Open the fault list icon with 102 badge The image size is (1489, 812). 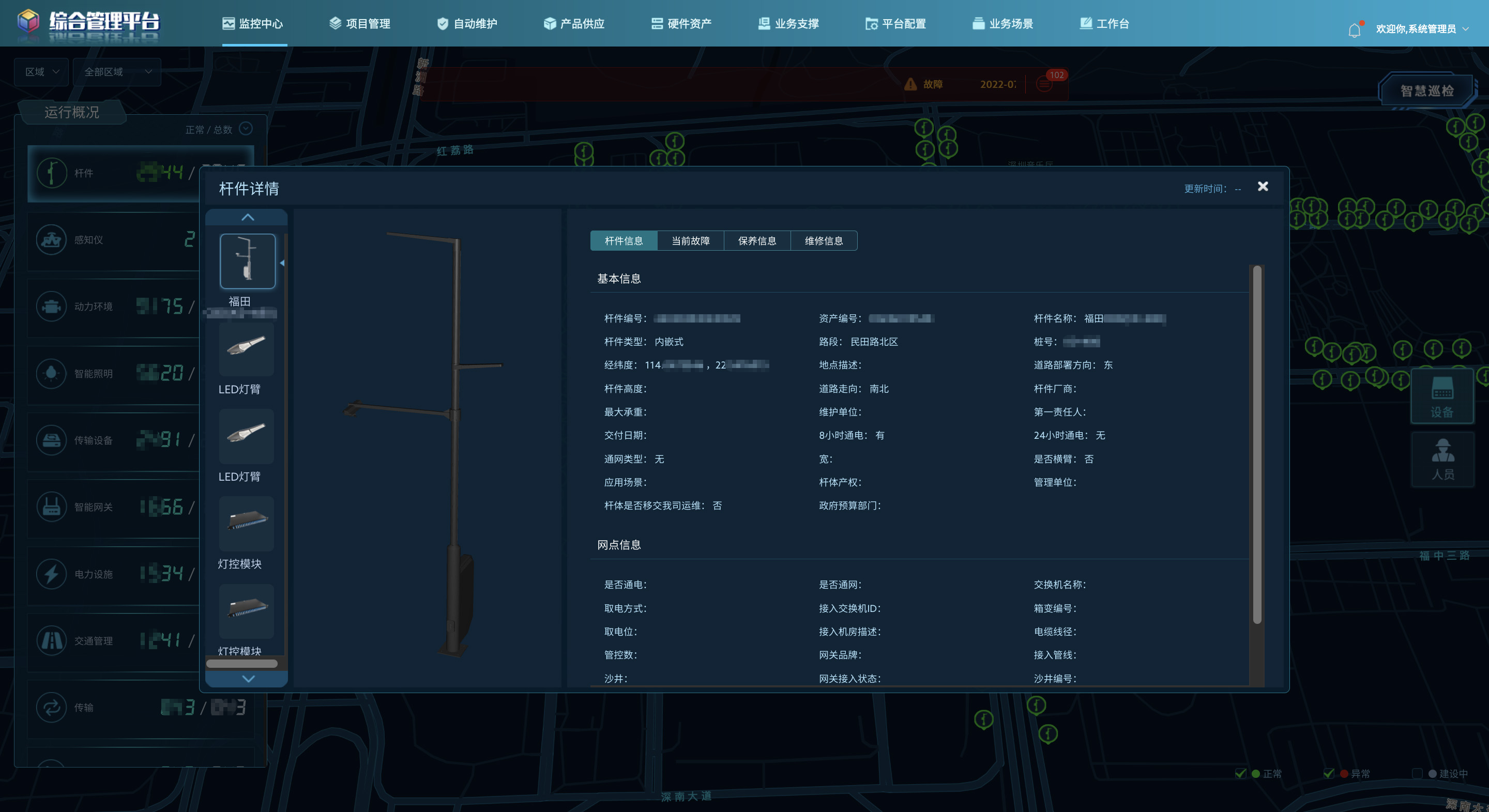(1044, 84)
